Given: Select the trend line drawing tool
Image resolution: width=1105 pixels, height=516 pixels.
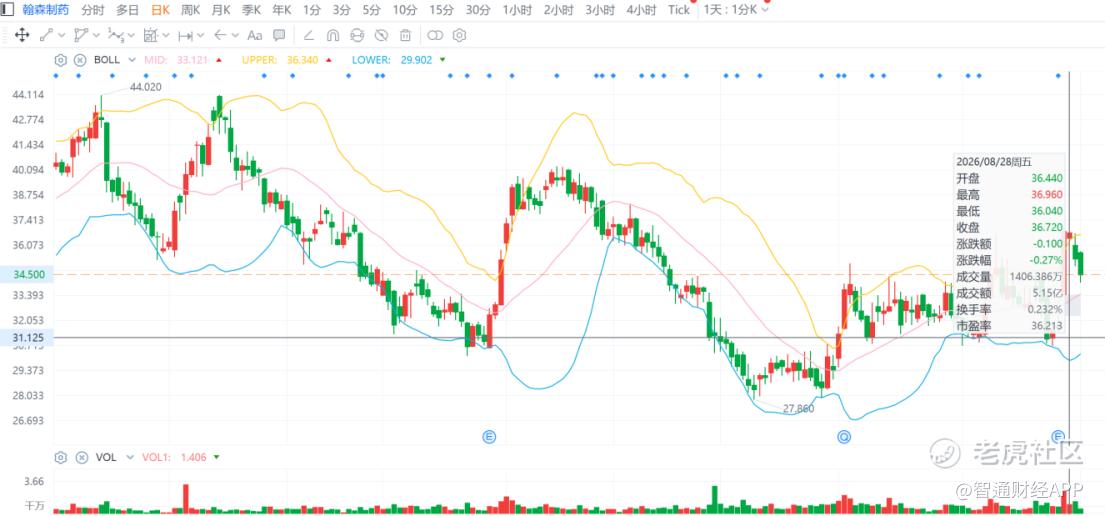Looking at the screenshot, I should click(47, 35).
